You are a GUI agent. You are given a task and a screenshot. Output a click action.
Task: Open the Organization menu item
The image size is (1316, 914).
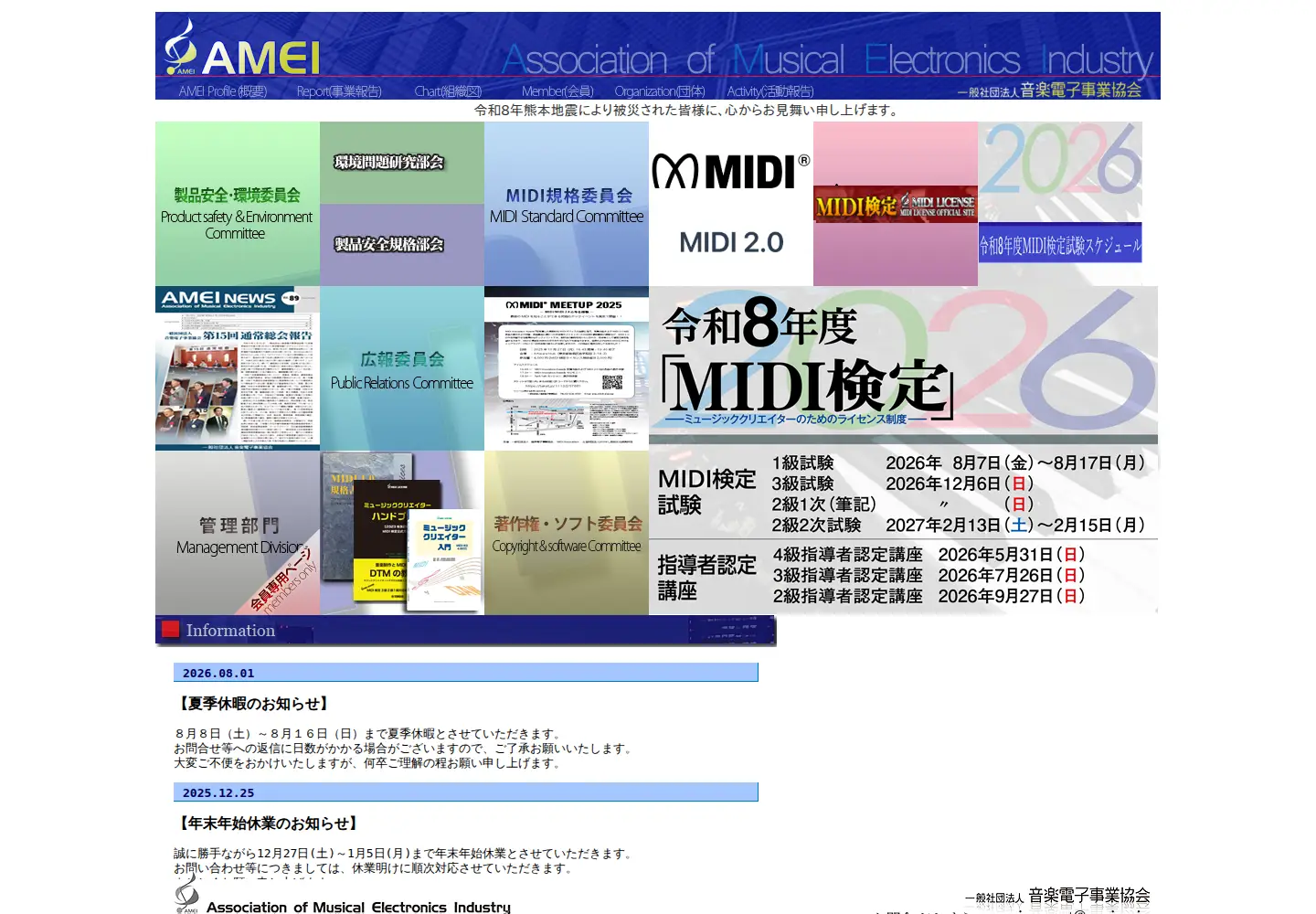660,91
